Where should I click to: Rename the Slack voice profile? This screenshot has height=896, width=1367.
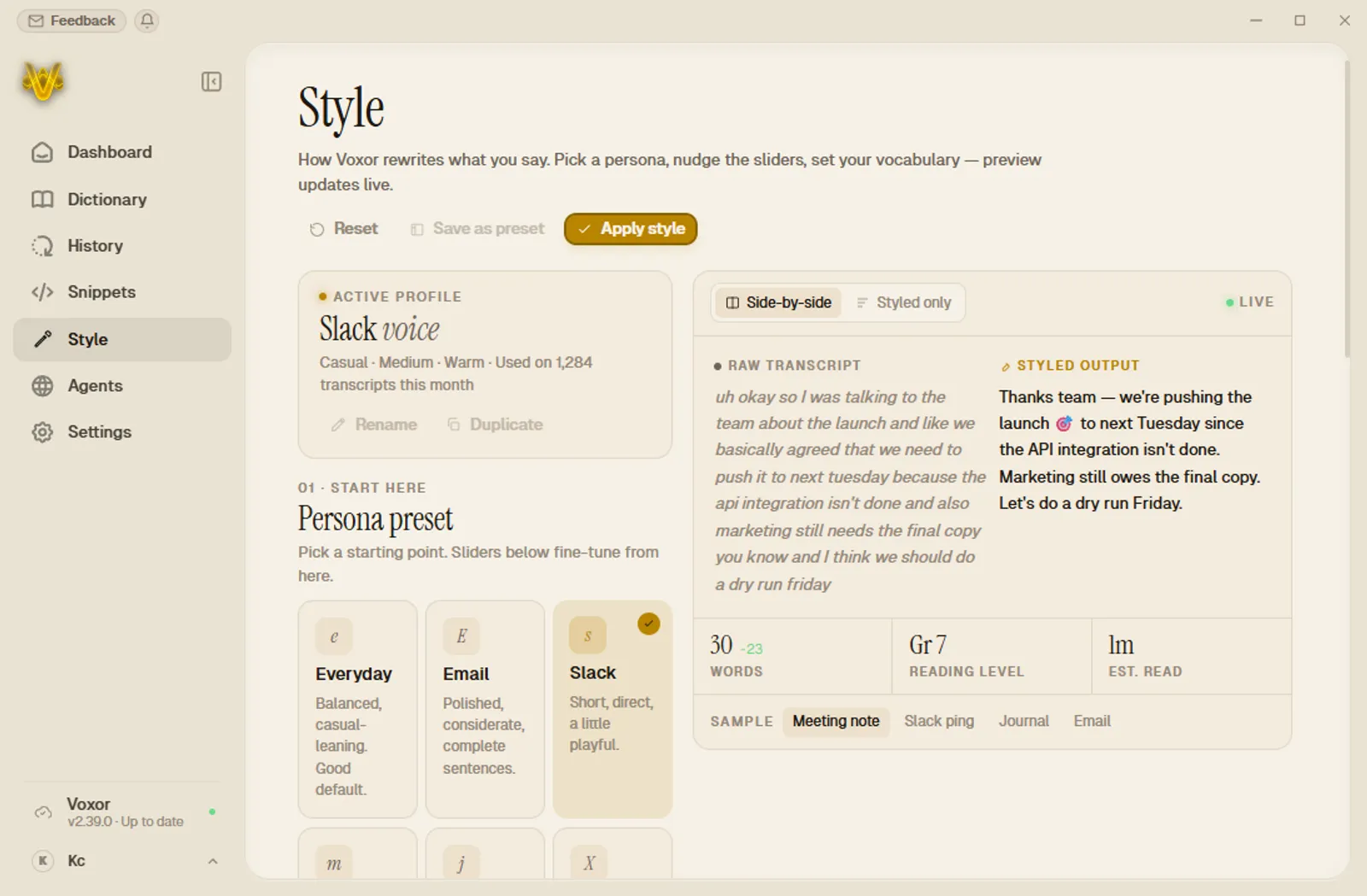(x=374, y=425)
